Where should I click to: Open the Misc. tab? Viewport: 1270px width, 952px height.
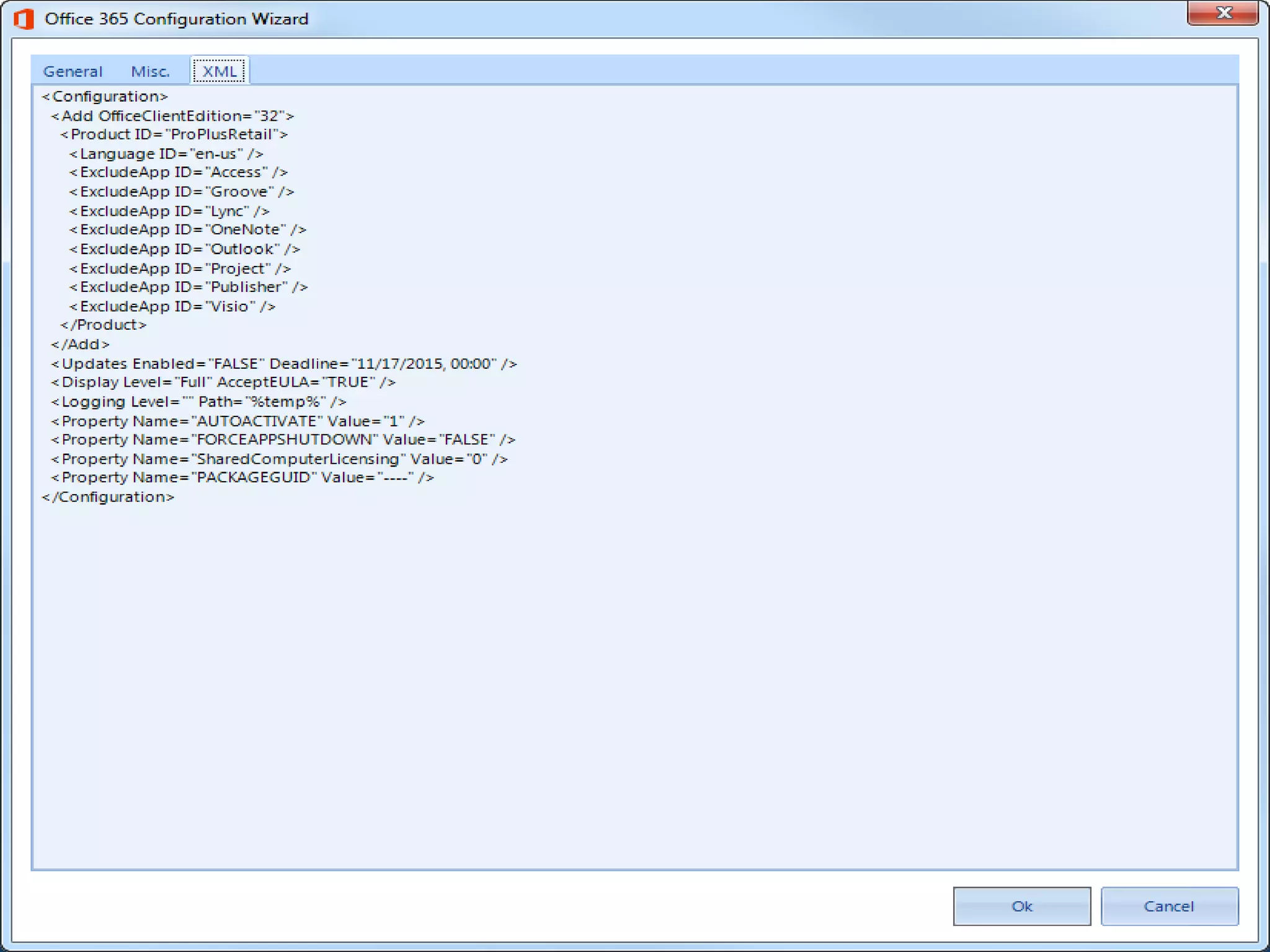(150, 71)
